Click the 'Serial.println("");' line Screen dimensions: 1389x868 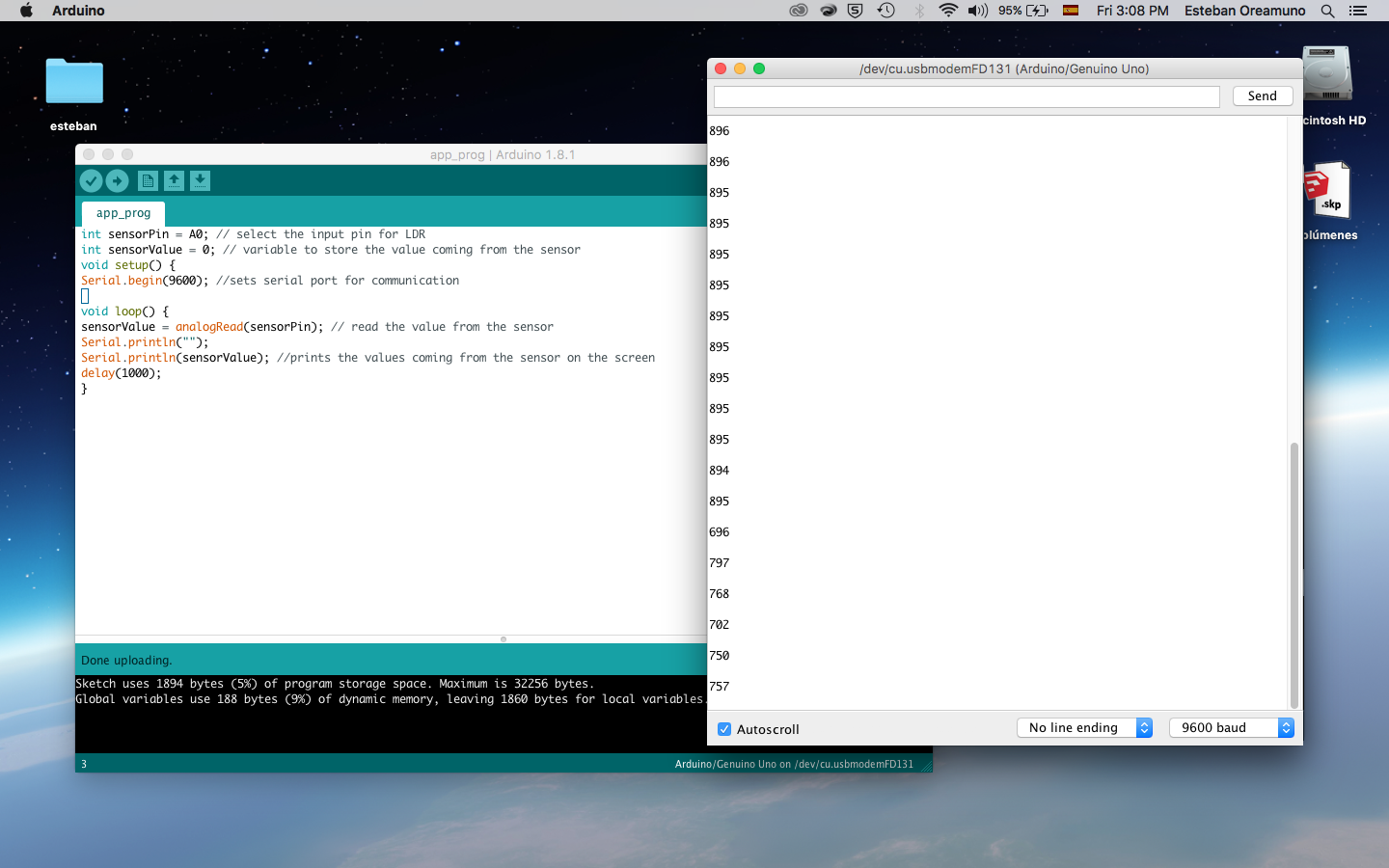[x=145, y=342]
